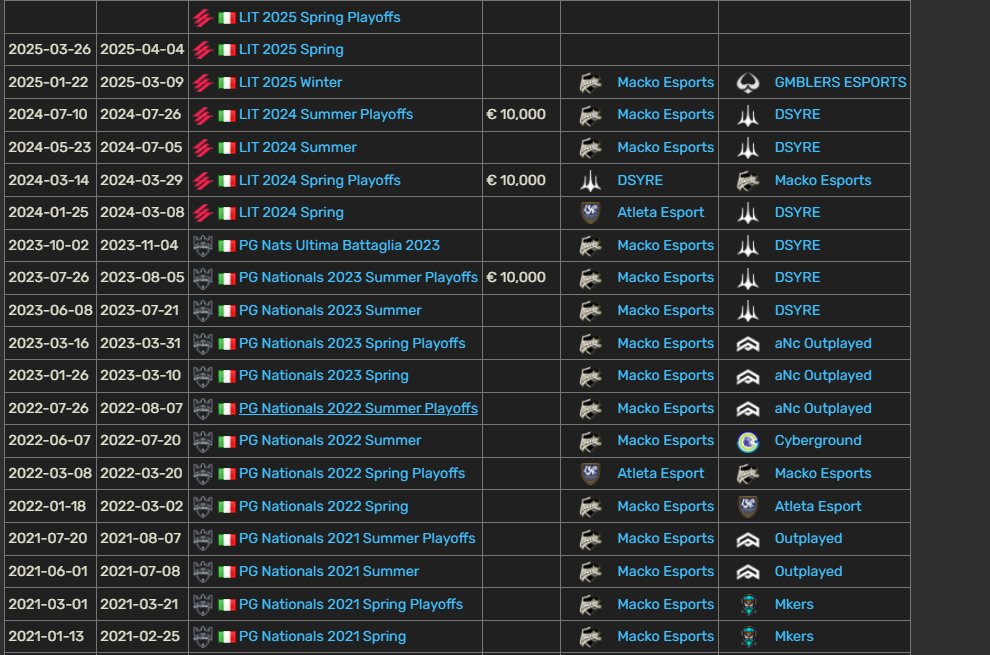Click PG Nationals logo beside 2021 Spring Playoffs
Viewport: 990px width, 655px height.
point(202,604)
